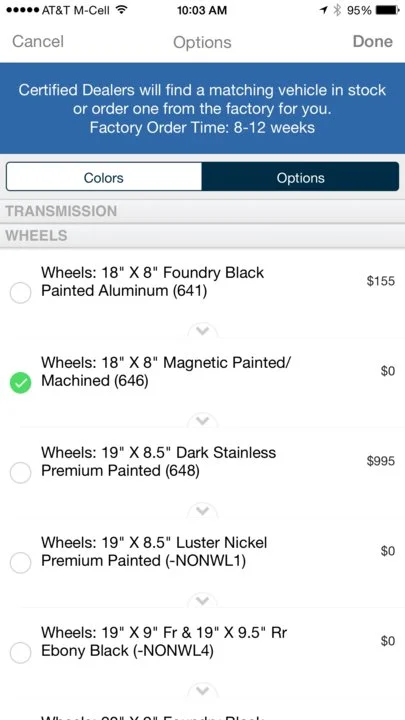Select Ebony Black (-NONWL4) wheels radio
This screenshot has height=720, width=405.
coord(20,652)
